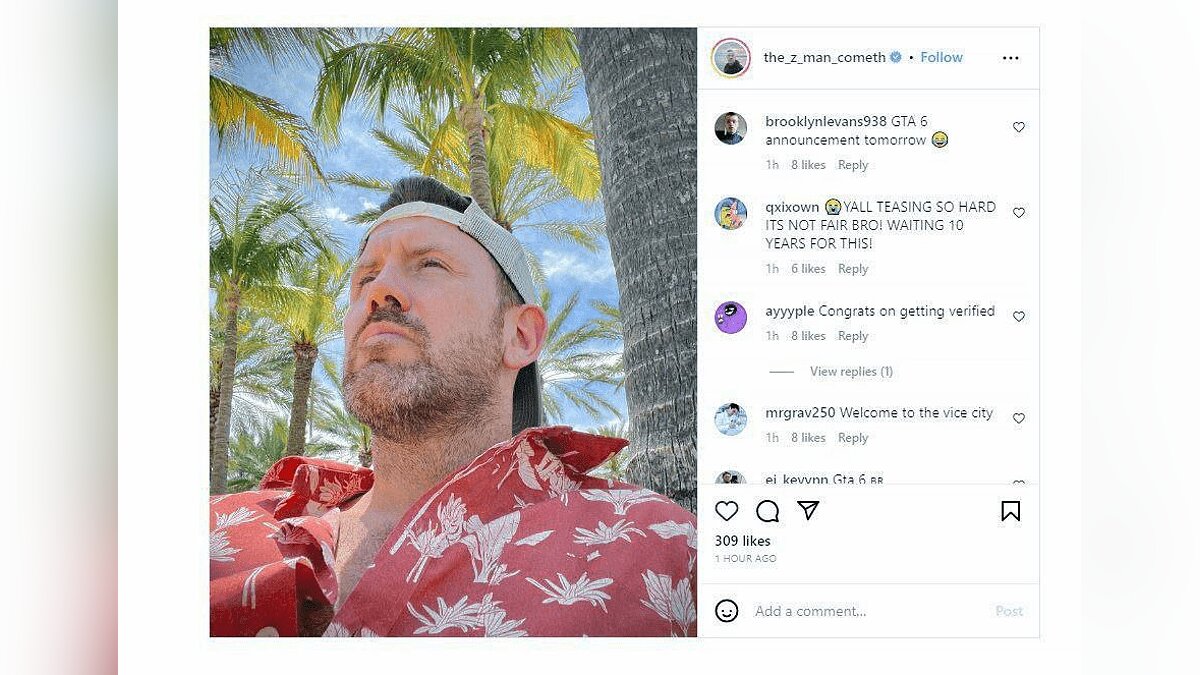Open the_z_man_cometh profile name link
The height and width of the screenshot is (675, 1200).
(x=824, y=57)
